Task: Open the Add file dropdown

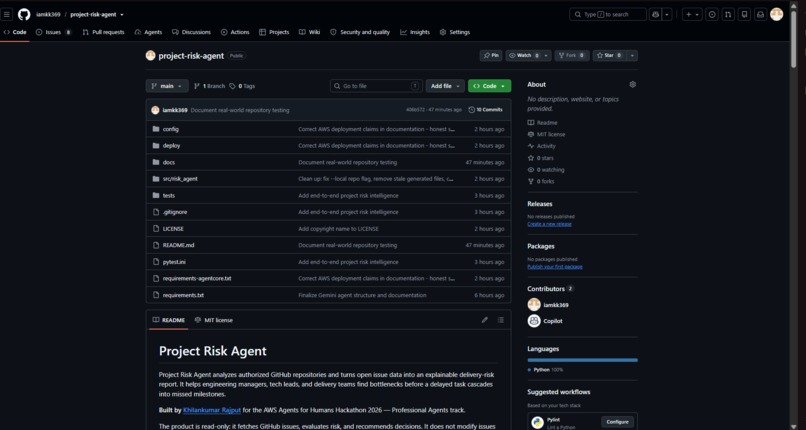Action: (445, 86)
